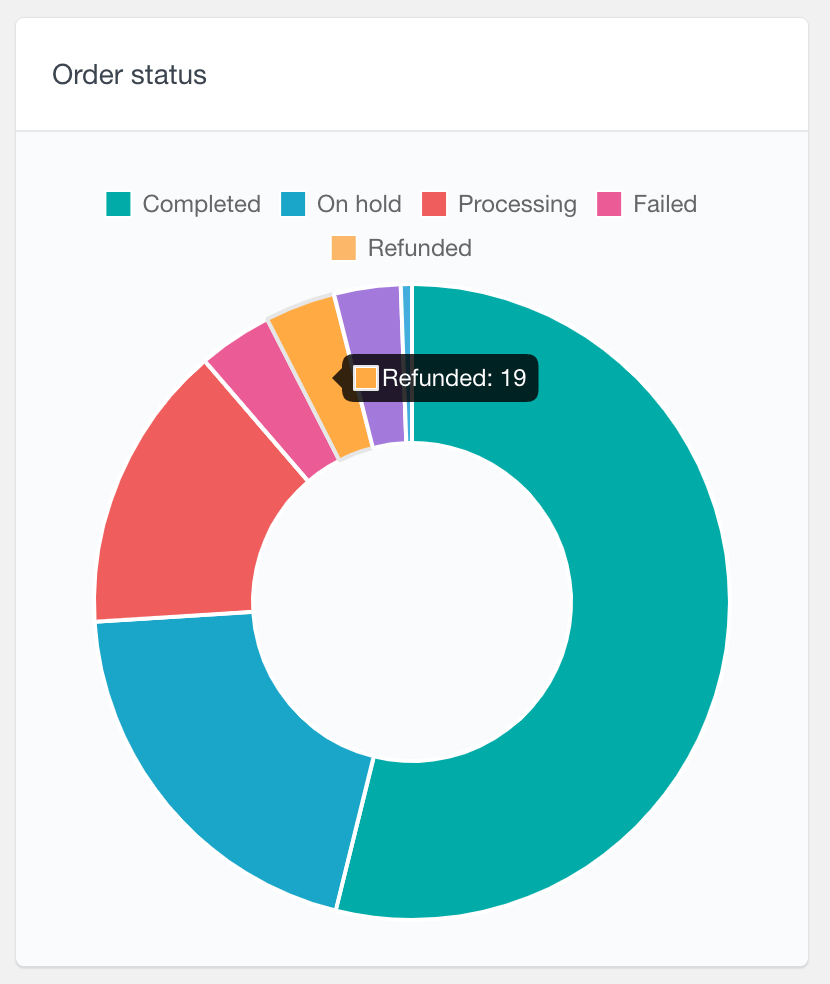Click the Order status card title

(129, 75)
